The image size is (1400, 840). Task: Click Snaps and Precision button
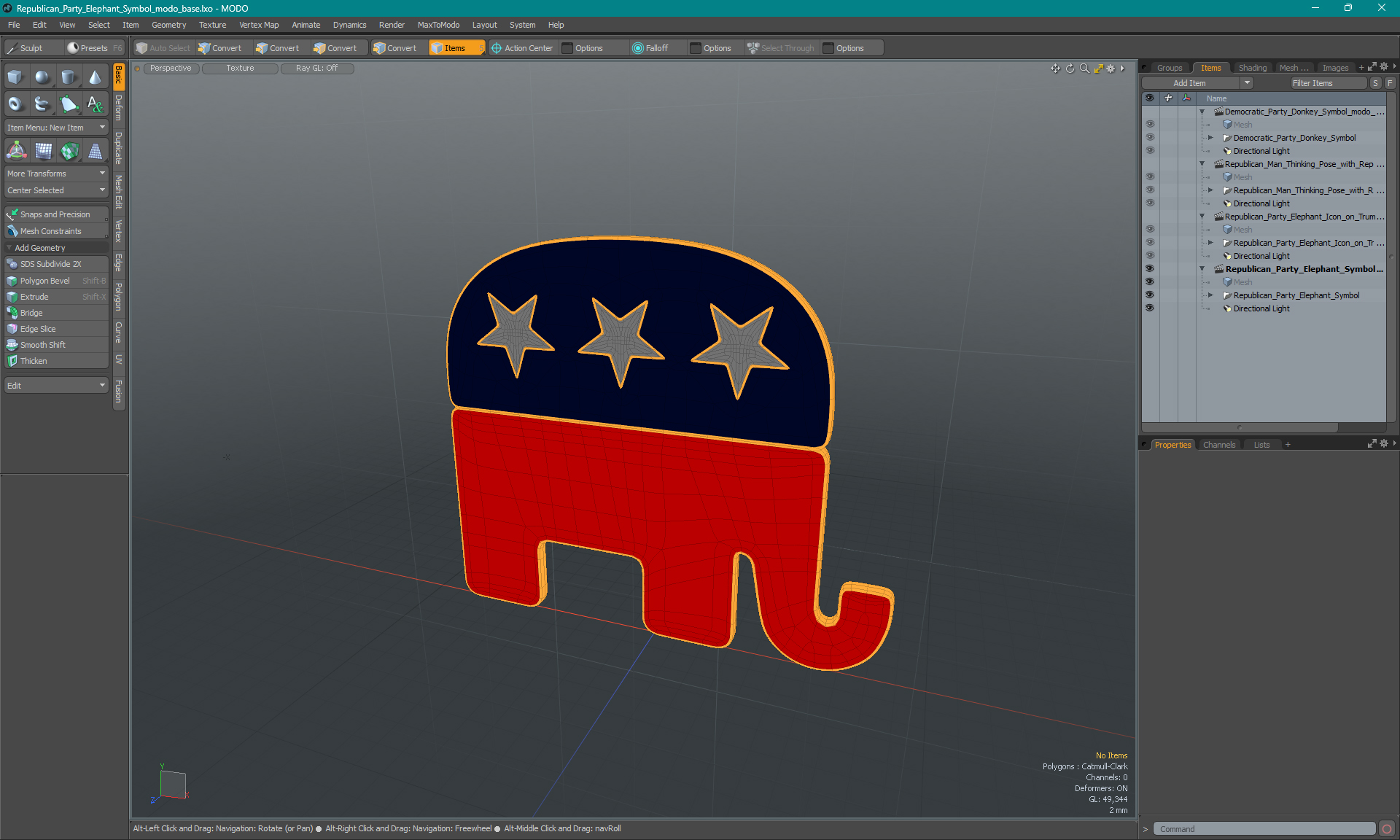[x=56, y=214]
